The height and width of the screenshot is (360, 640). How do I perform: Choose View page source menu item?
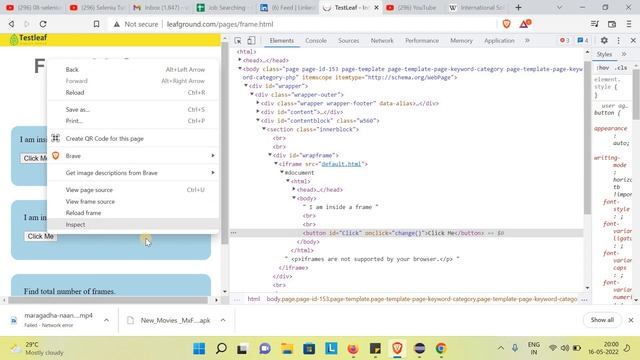(133, 190)
